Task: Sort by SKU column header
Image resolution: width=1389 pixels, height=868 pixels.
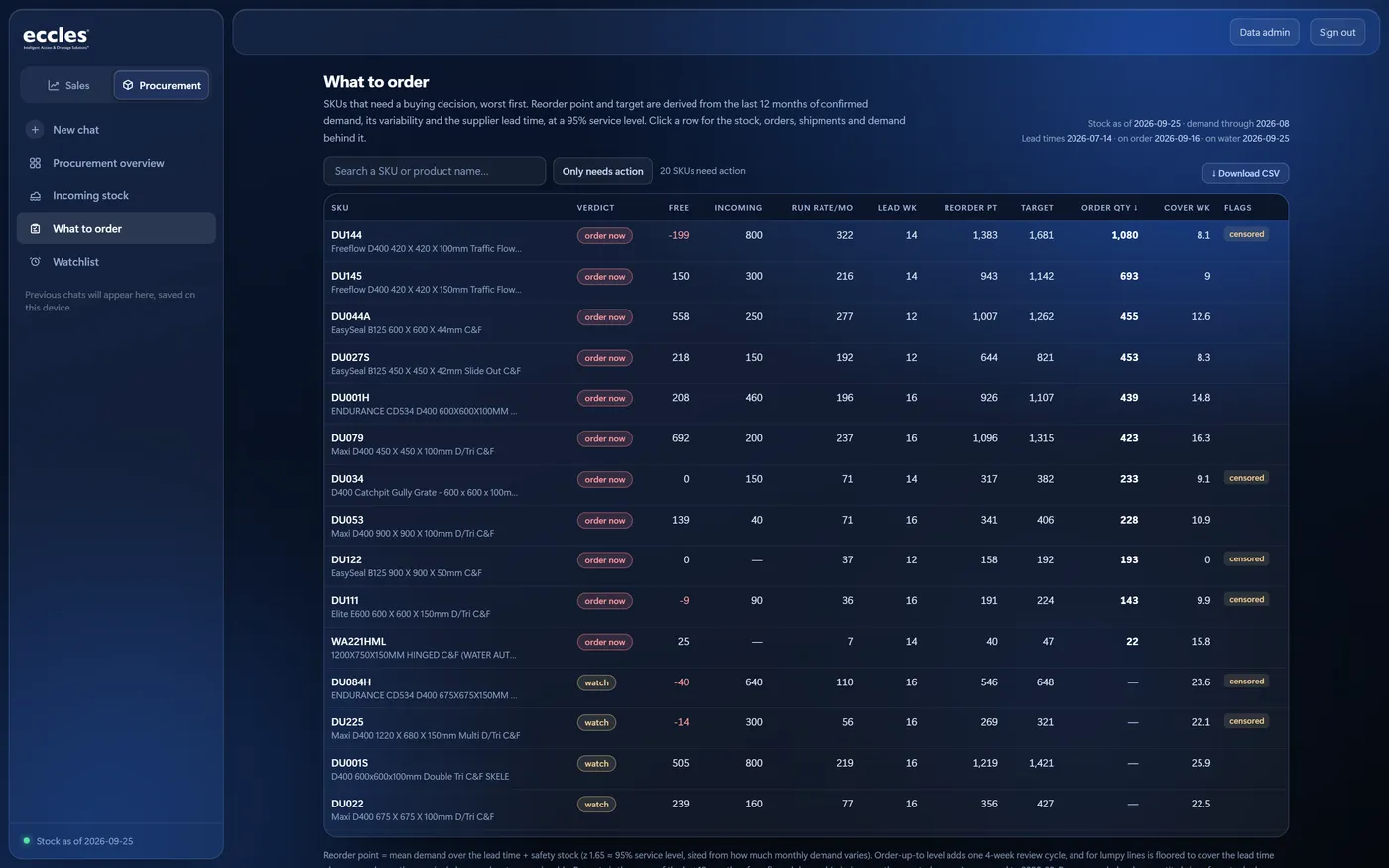Action: pyautogui.click(x=340, y=208)
